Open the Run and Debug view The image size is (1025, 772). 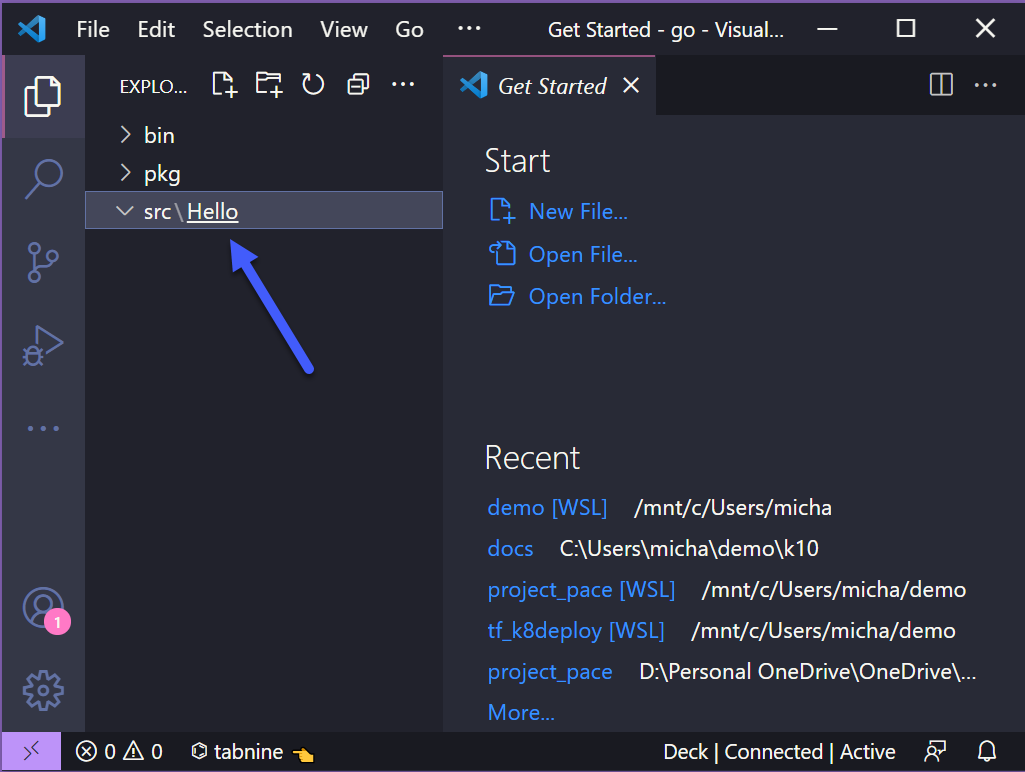[43, 346]
